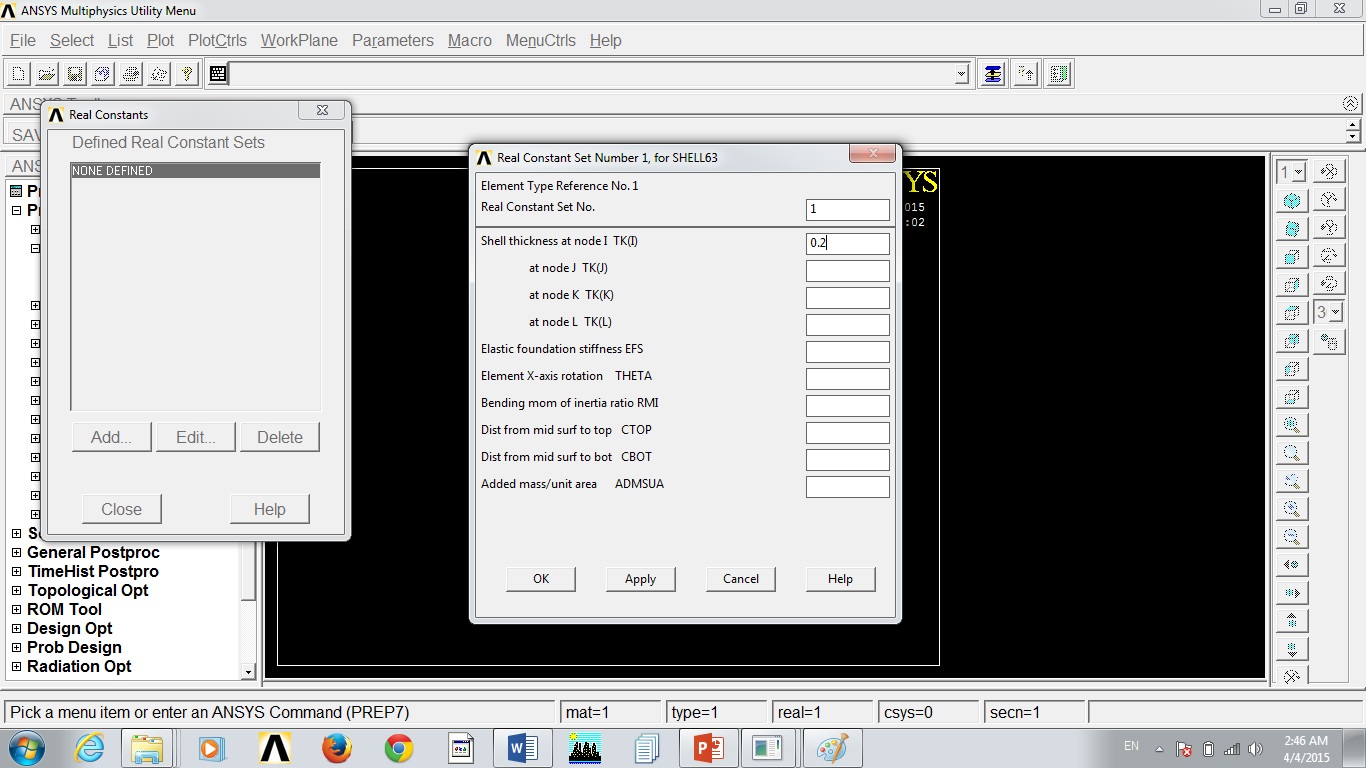Click the Pan Model Up arrow icon
Image resolution: width=1366 pixels, height=768 pixels.
click(x=1292, y=621)
